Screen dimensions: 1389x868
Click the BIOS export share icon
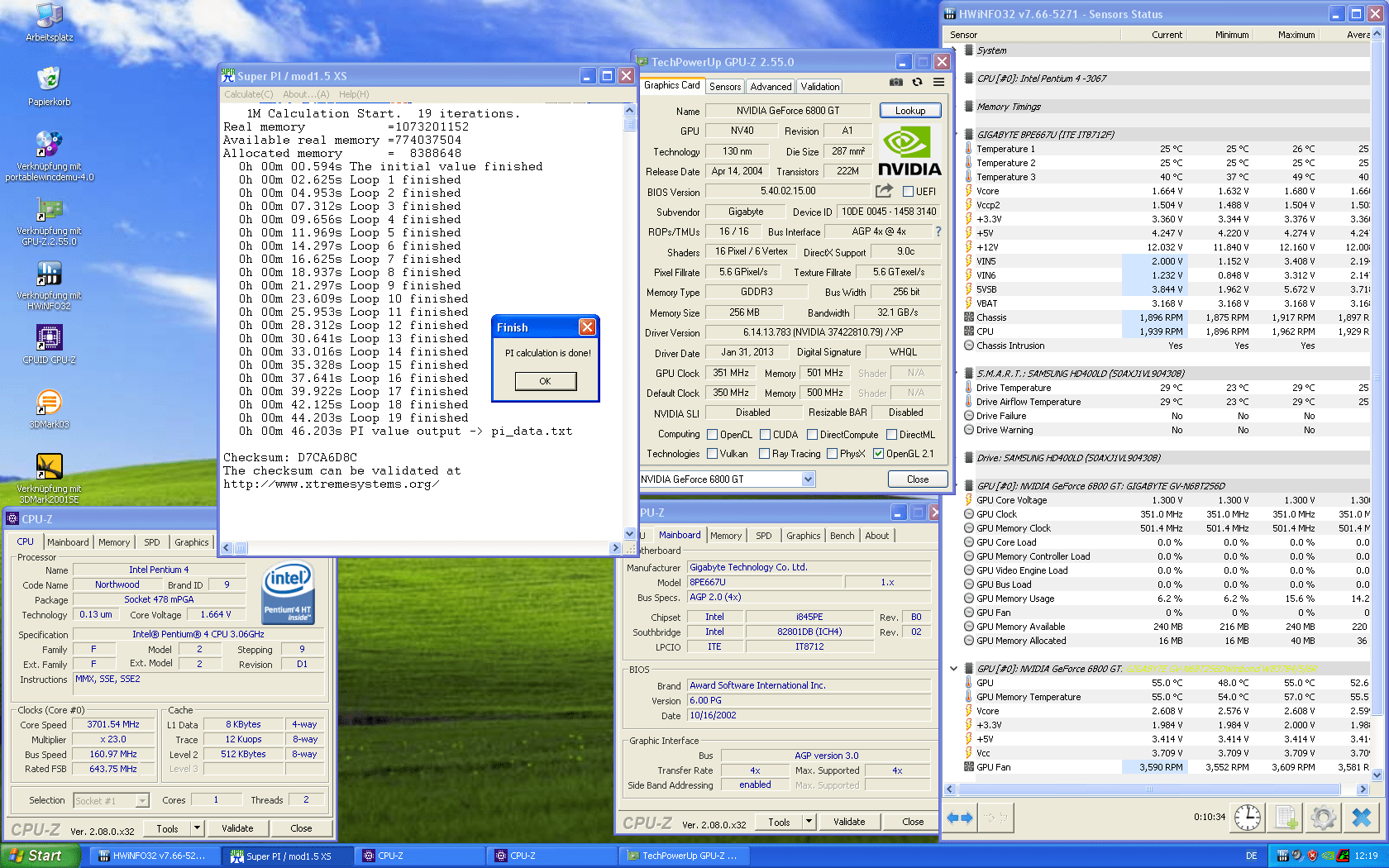click(x=884, y=191)
